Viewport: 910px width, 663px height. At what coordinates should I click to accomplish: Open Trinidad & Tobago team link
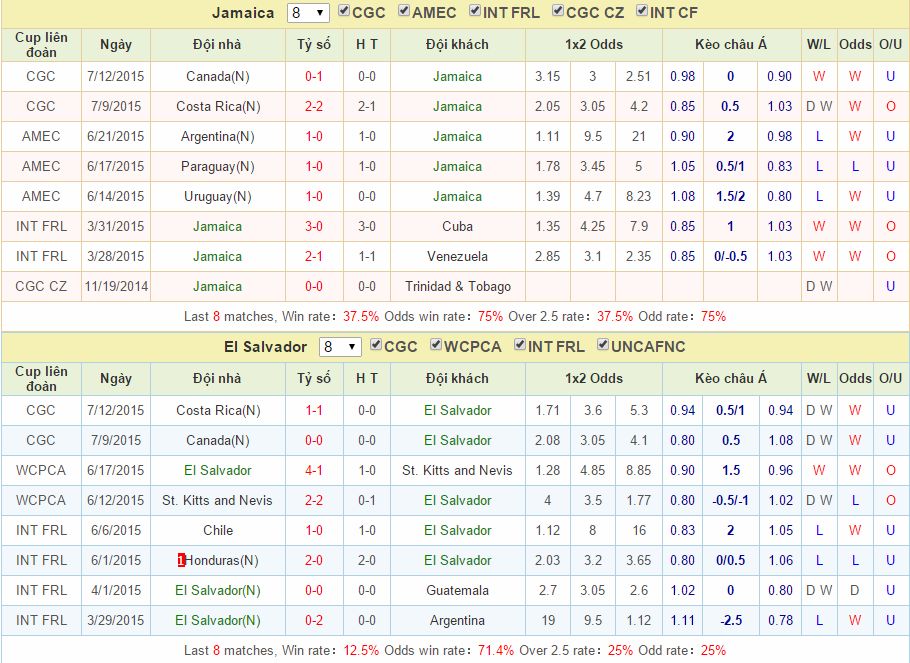(x=458, y=287)
